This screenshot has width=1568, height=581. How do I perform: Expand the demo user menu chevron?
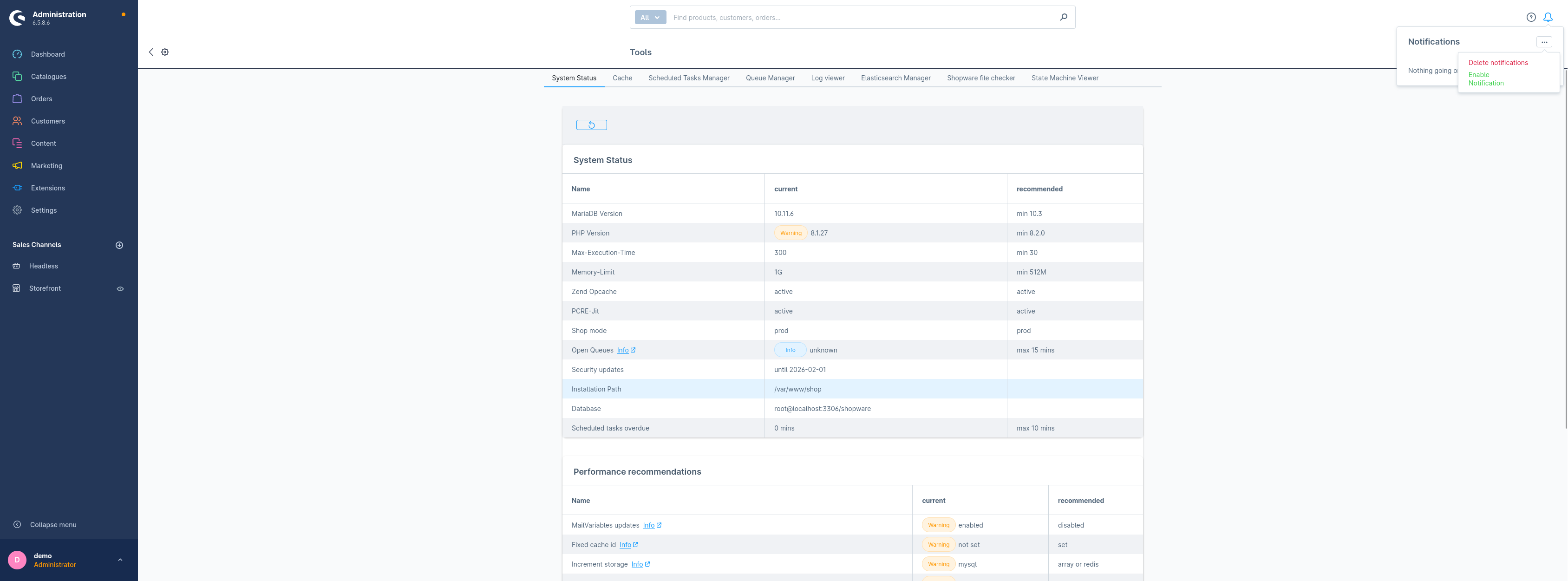click(x=120, y=560)
